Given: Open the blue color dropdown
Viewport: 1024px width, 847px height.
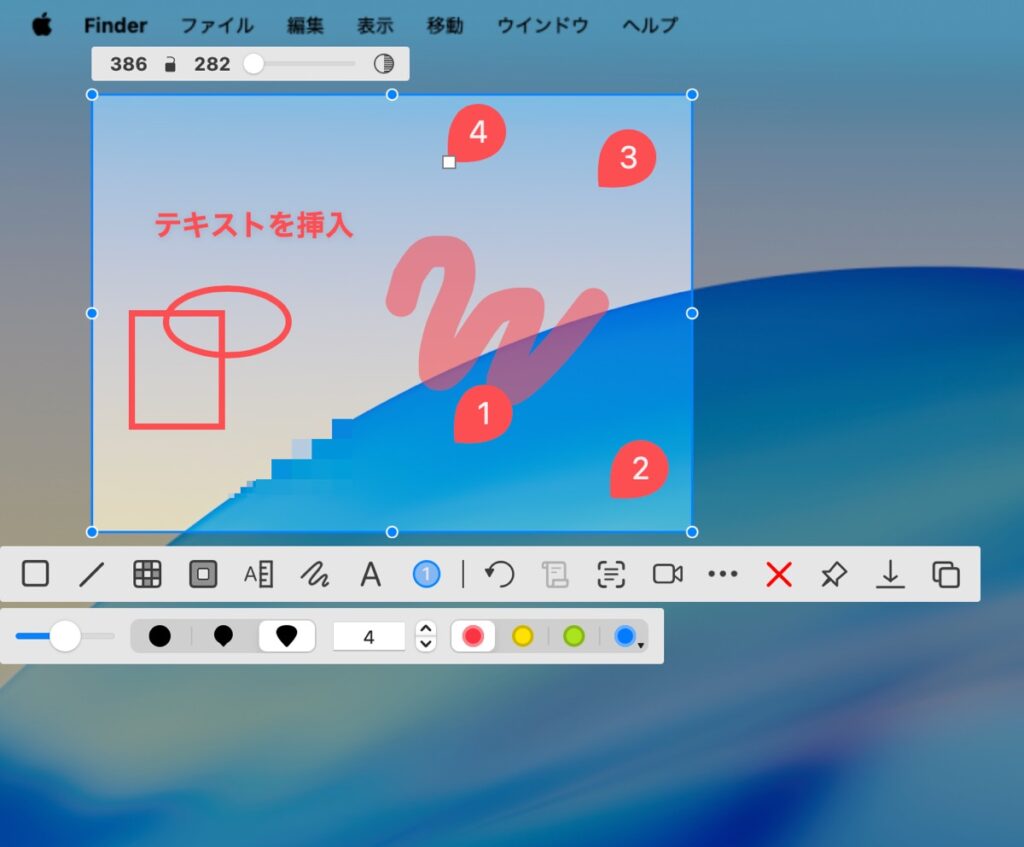Looking at the screenshot, I should (627, 636).
